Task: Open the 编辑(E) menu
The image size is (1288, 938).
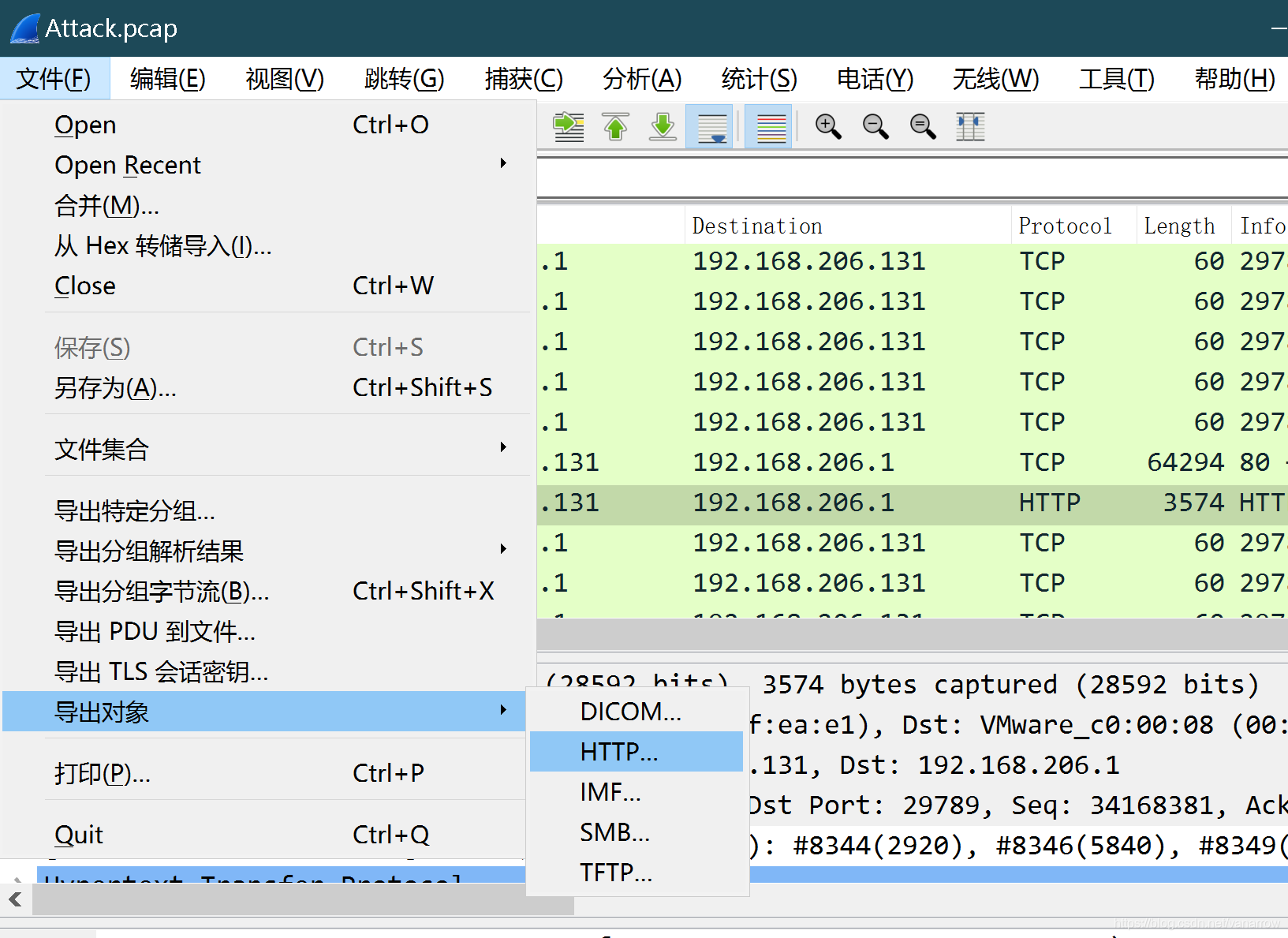Action: click(x=168, y=78)
